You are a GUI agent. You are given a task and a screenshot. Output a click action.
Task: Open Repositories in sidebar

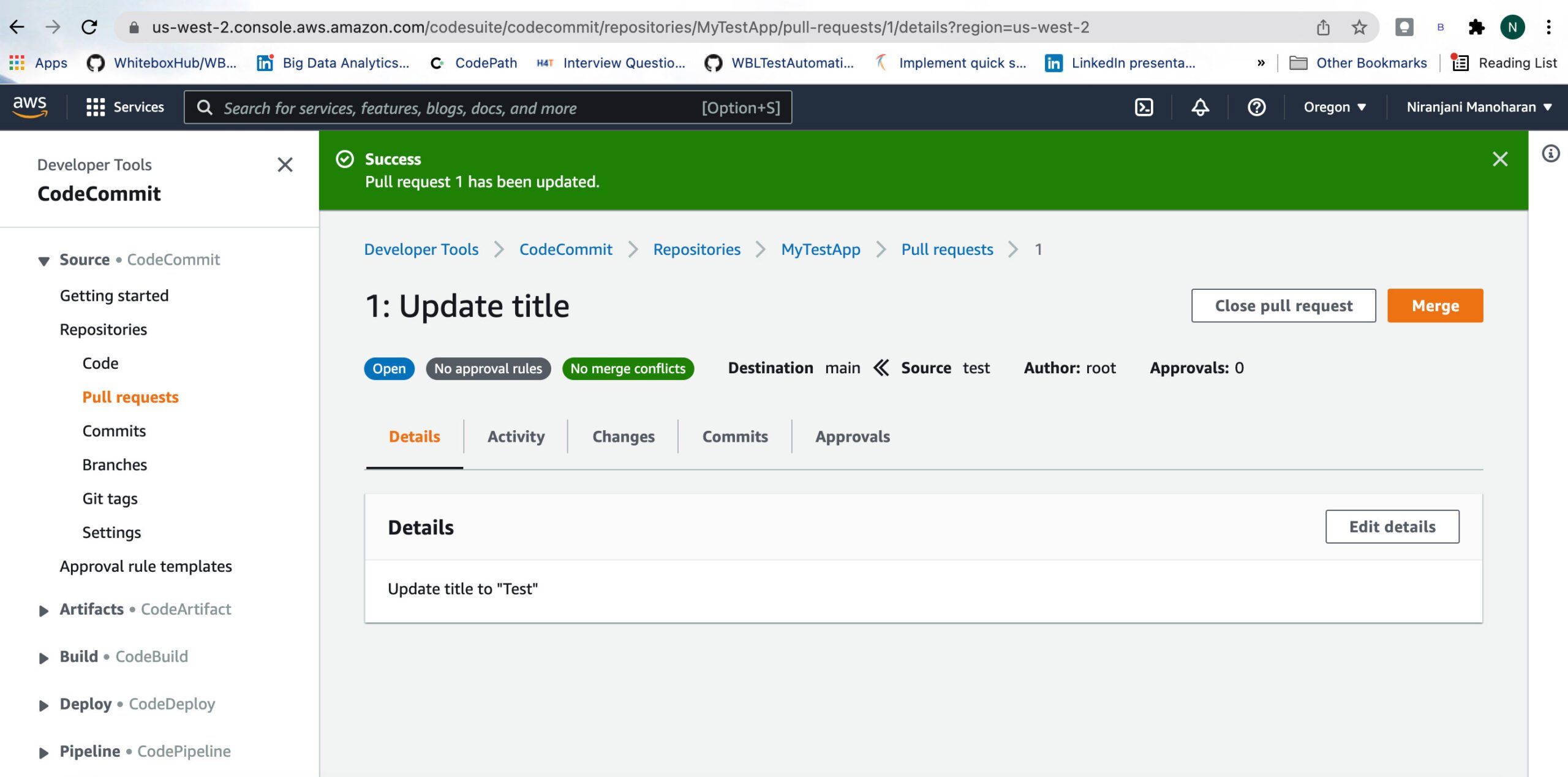click(104, 329)
